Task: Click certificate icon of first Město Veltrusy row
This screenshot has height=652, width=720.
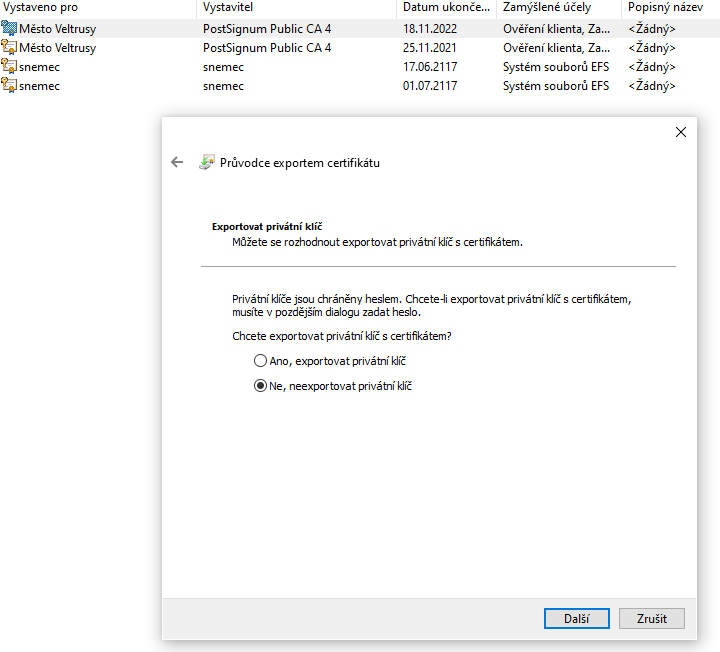Action: [x=10, y=29]
